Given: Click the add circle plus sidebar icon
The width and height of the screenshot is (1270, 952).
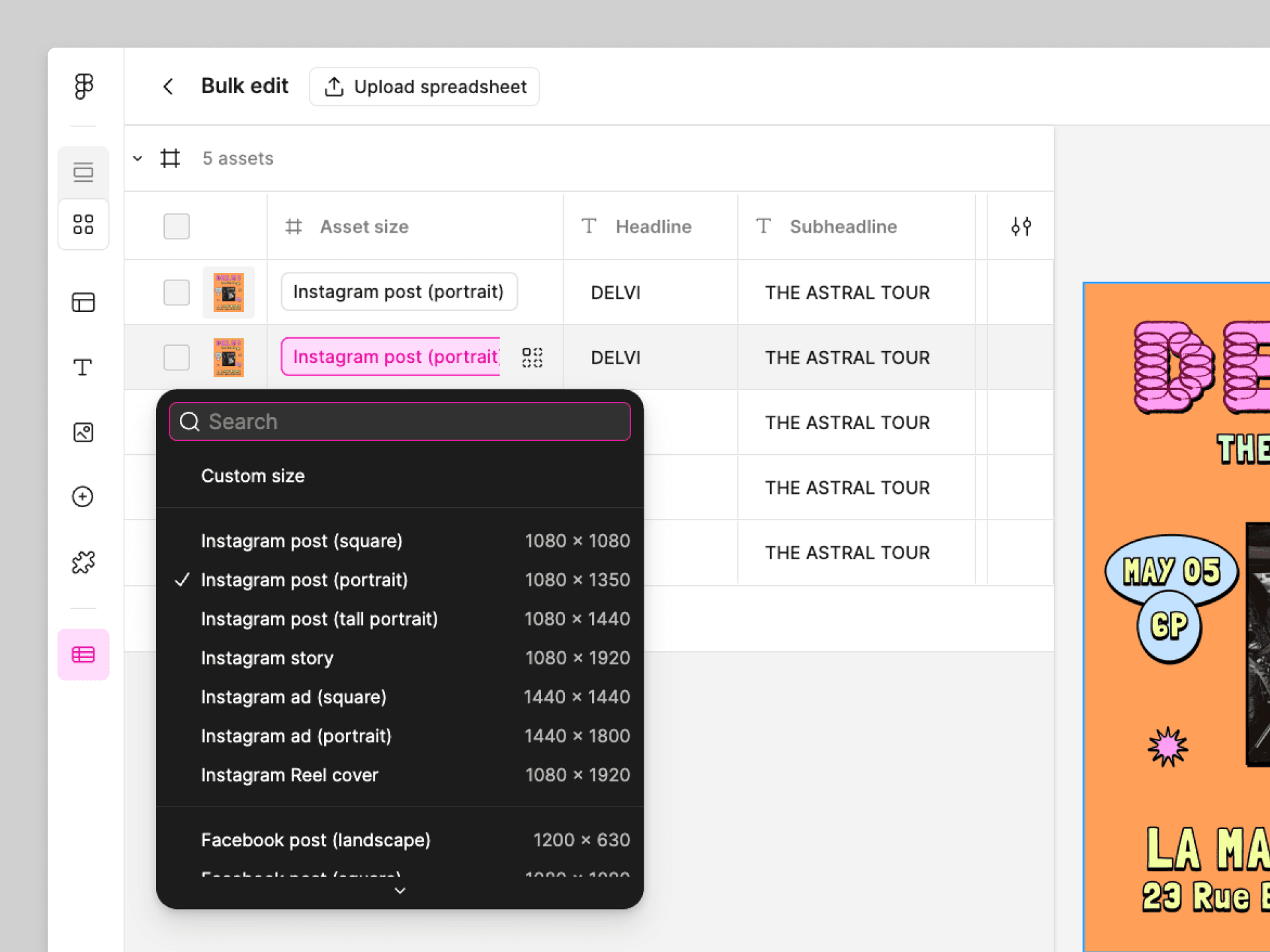Looking at the screenshot, I should pos(83,496).
